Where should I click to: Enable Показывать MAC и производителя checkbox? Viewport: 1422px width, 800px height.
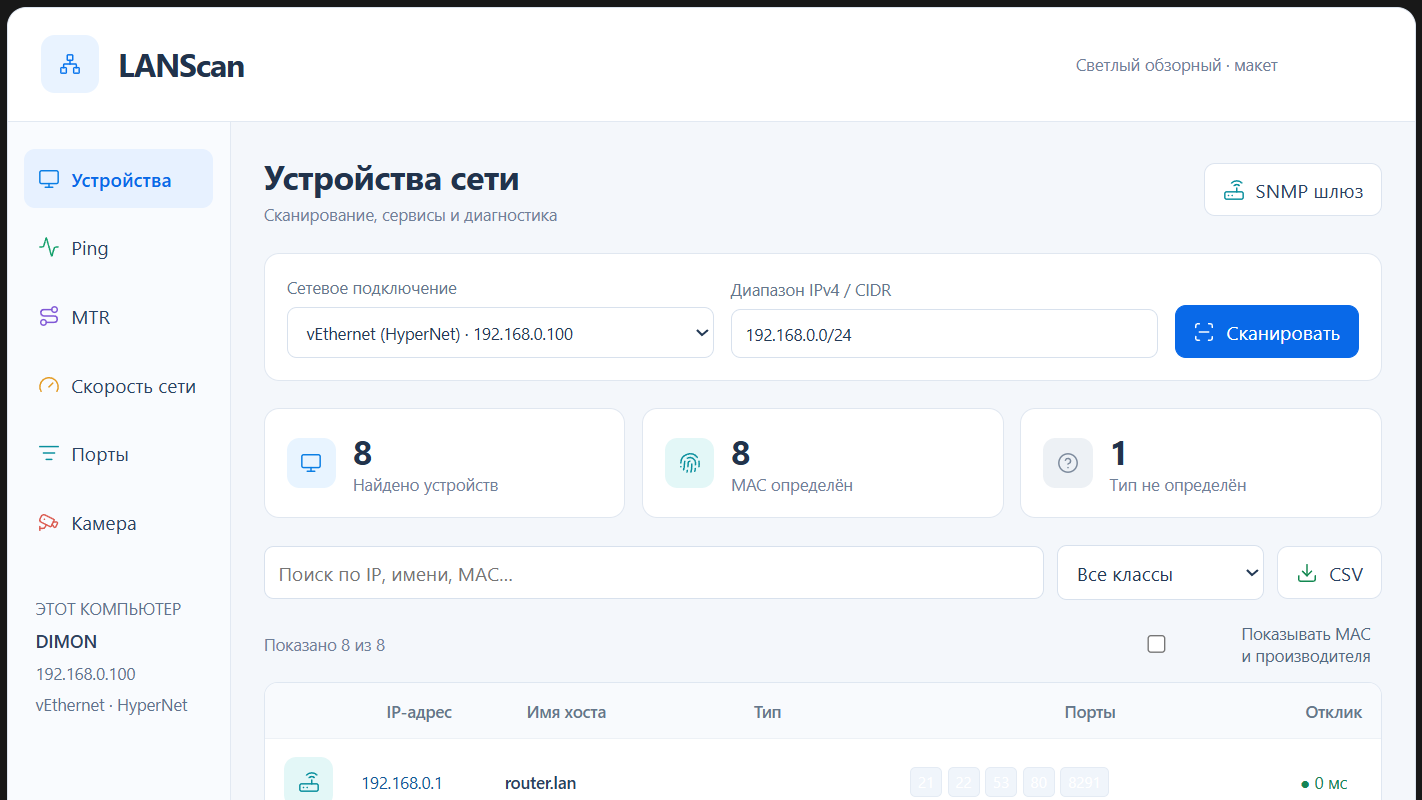[x=1156, y=644]
